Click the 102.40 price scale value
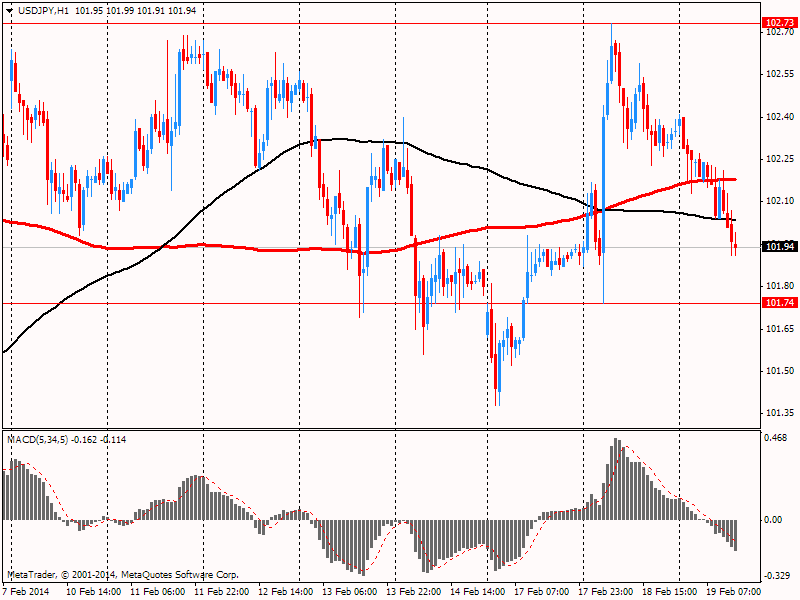Screen dimensions: 800x600 tap(780, 117)
